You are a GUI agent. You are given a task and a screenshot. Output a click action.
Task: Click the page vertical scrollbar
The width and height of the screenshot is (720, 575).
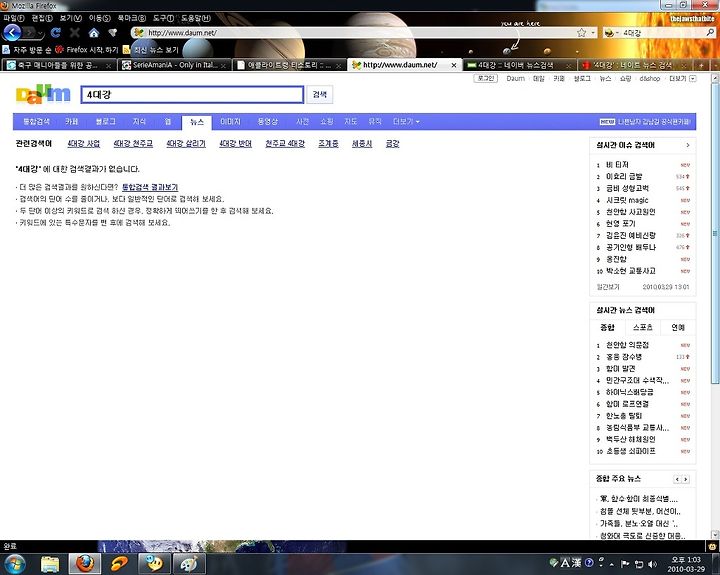(715, 234)
